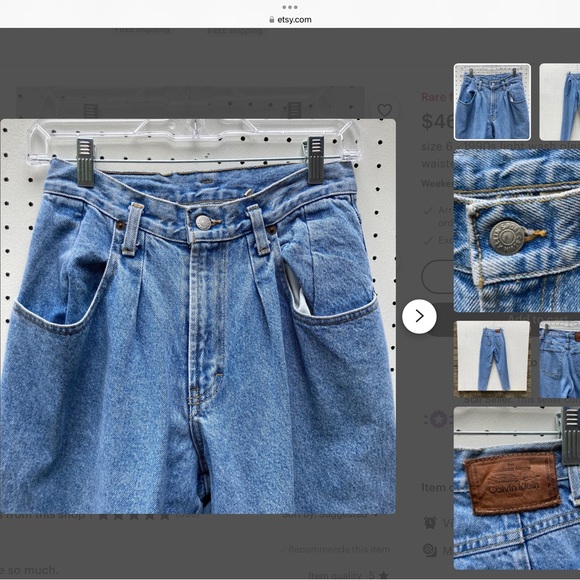Viewport: 580px width, 580px height.
Task: Select the partially visible side-view jeans thumbnail
Action: pyautogui.click(x=559, y=102)
